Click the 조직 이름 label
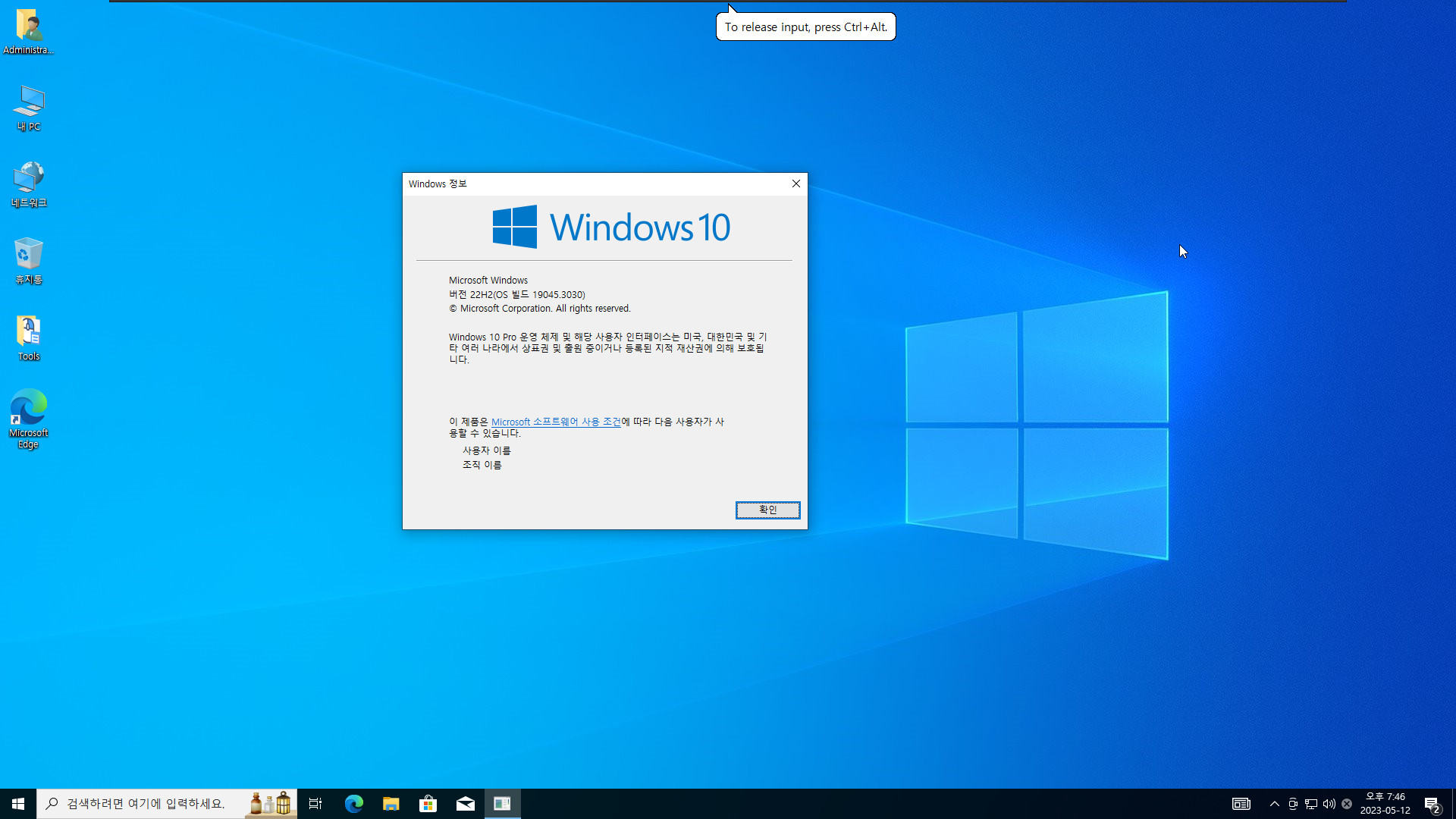The image size is (1456, 819). (482, 465)
